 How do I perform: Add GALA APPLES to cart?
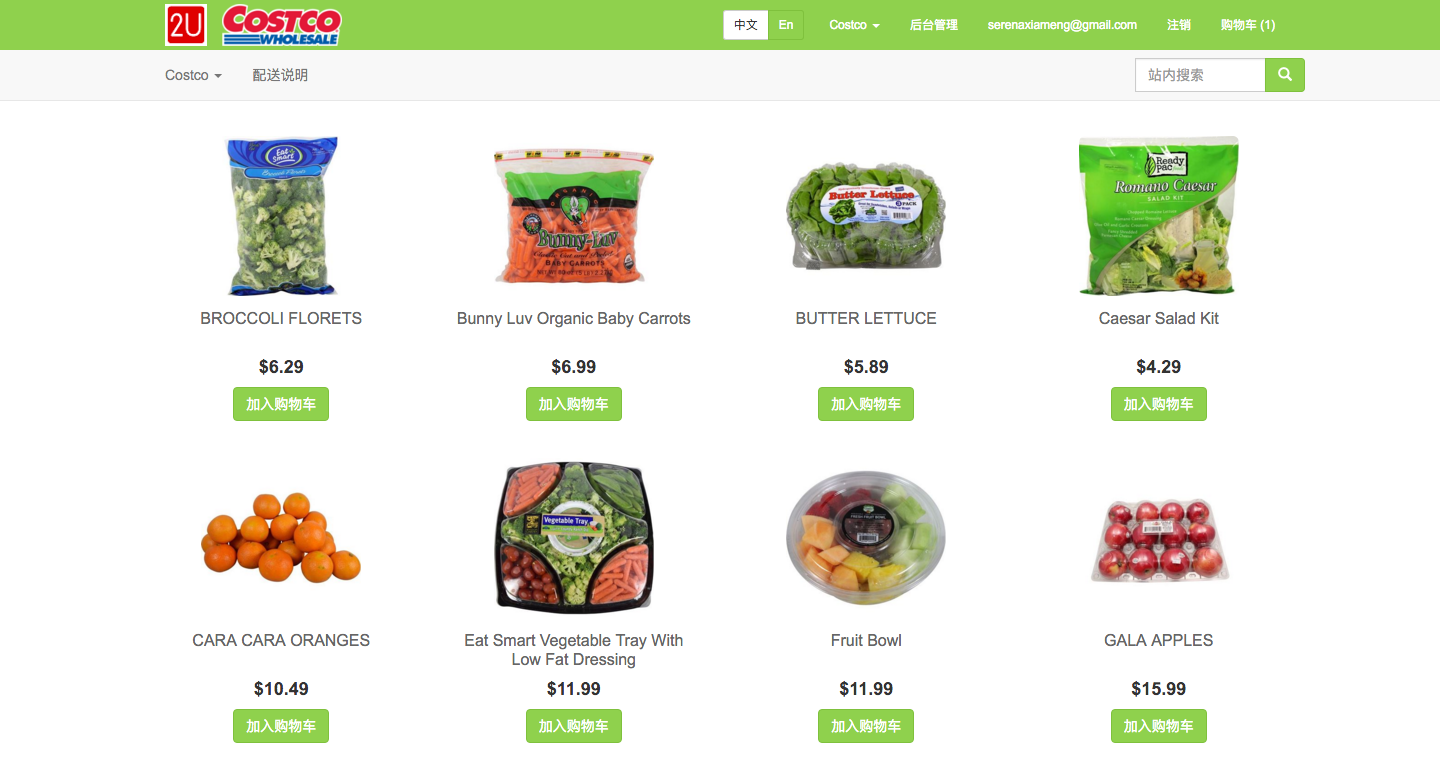[x=1159, y=726]
